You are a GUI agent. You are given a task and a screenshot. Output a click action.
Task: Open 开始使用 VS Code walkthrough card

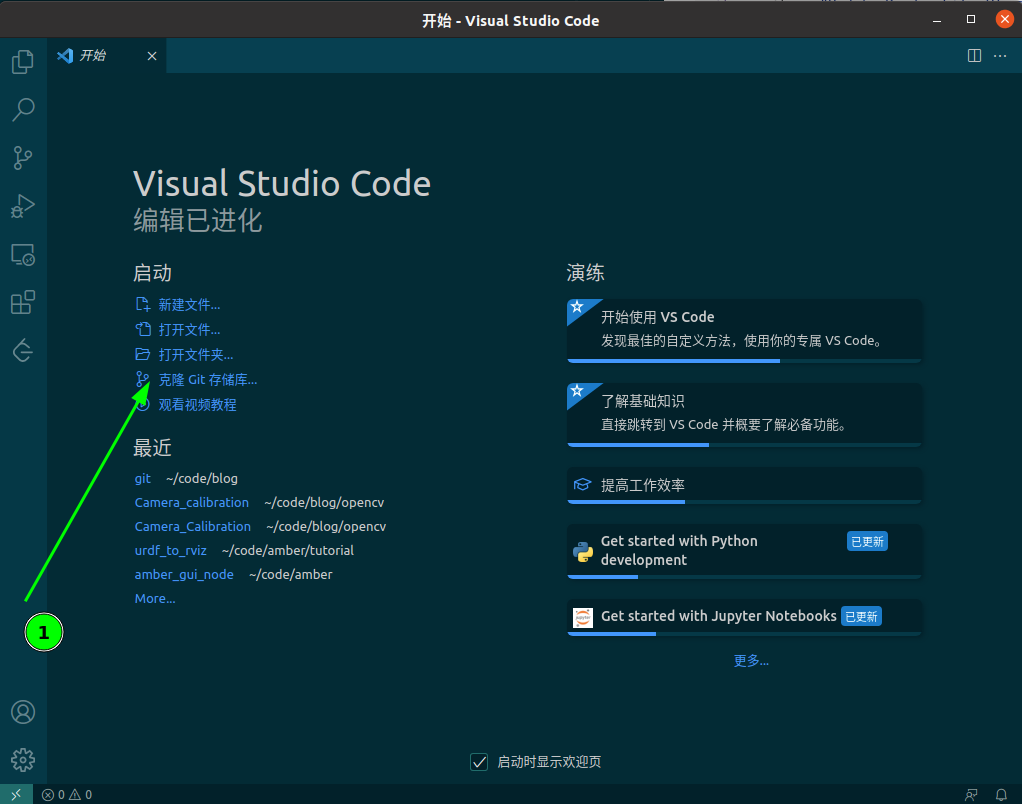pyautogui.click(x=744, y=330)
